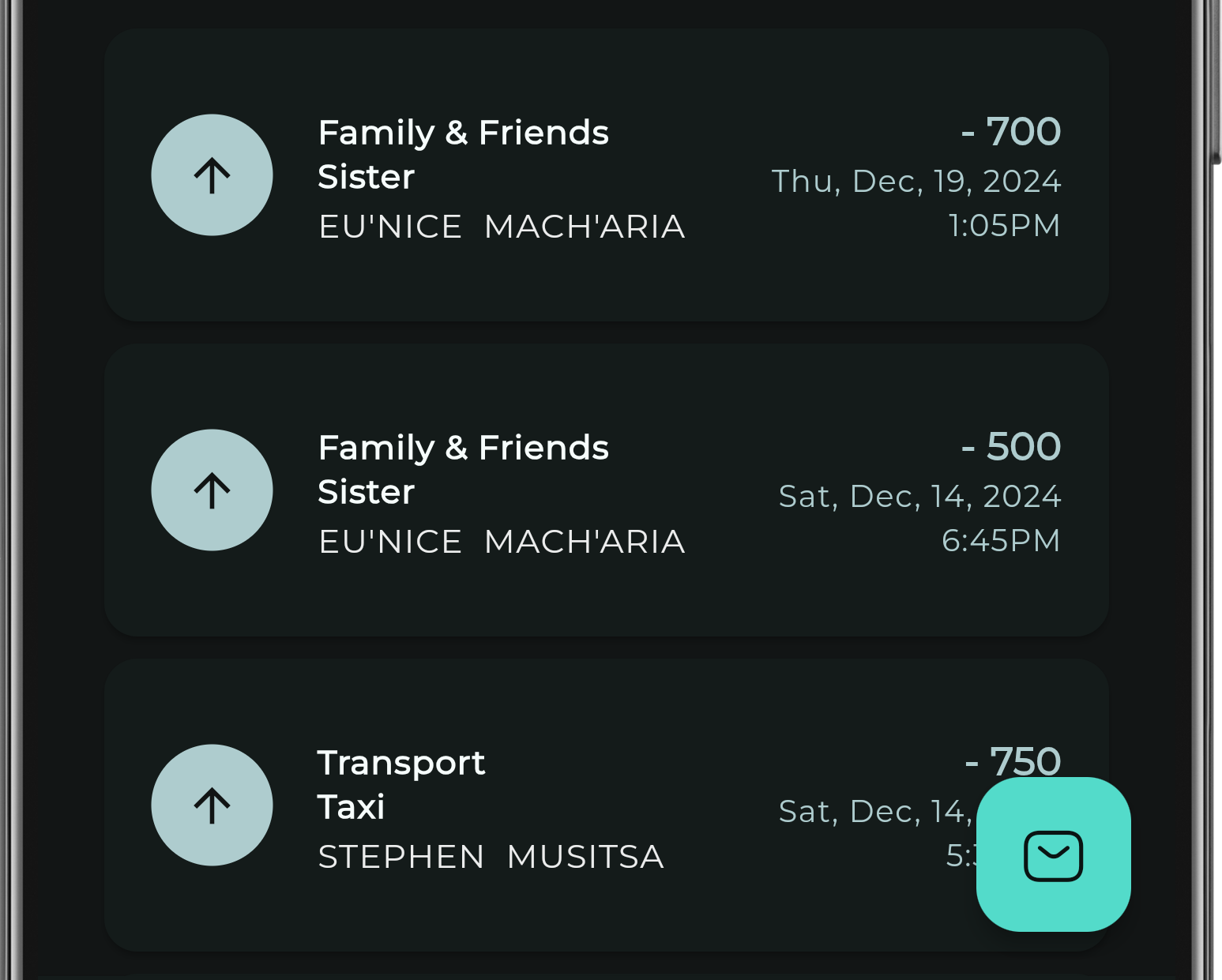Select the circular avatar icon next to Transport
Viewport: 1222px width, 980px height.
(x=211, y=805)
